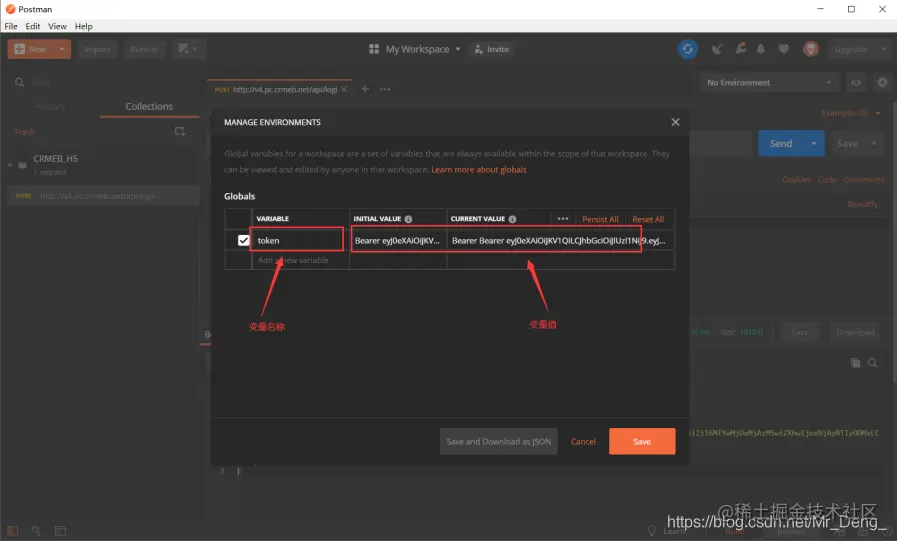Open the user avatar menu

pos(811,49)
